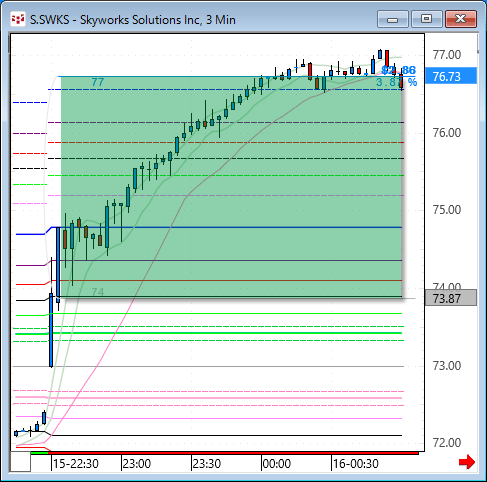Click the red bar along the time axis
487x482 pixels.
pyautogui.click(x=233, y=453)
